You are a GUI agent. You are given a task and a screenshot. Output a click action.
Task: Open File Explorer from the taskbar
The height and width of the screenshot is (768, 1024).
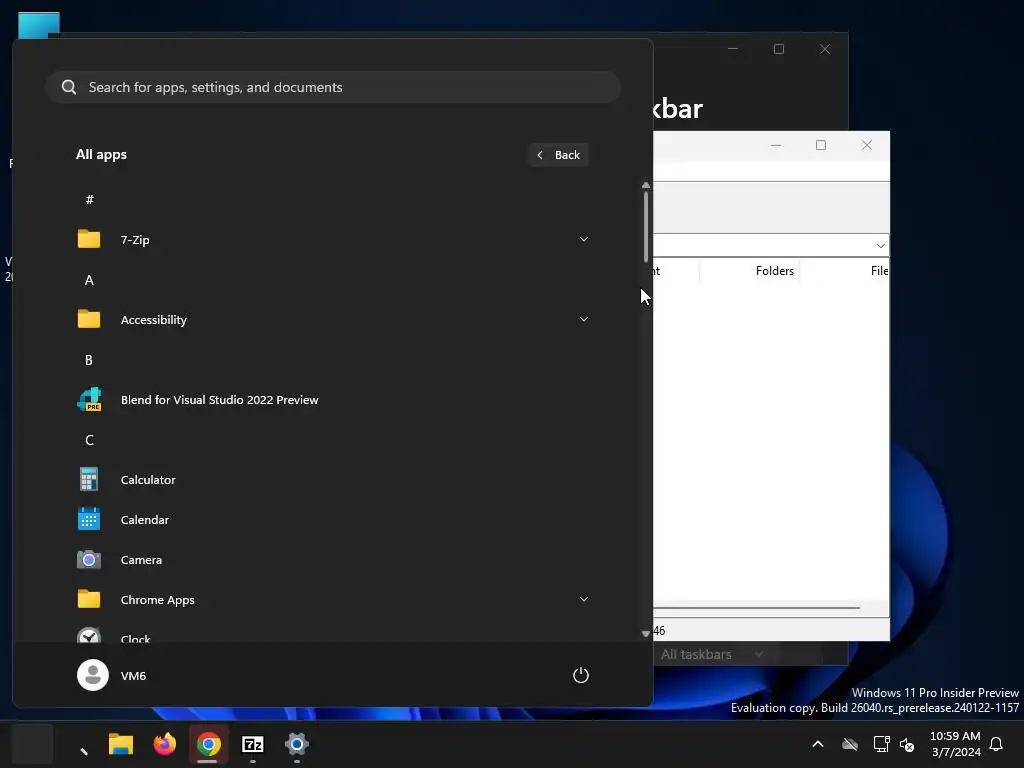(x=121, y=744)
